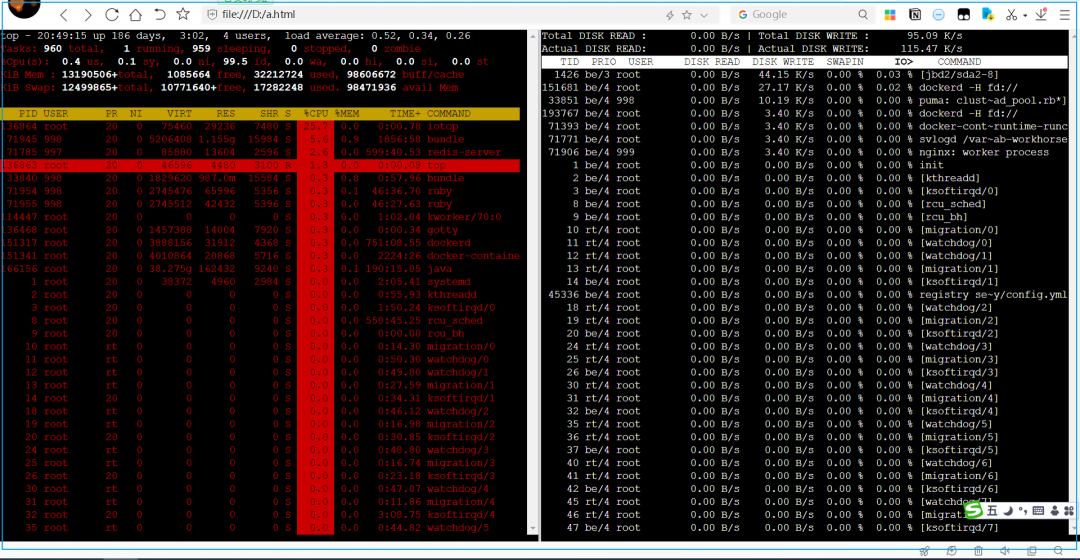1080x560 pixels.
Task: Click the black rounded extension icon
Action: tap(964, 14)
